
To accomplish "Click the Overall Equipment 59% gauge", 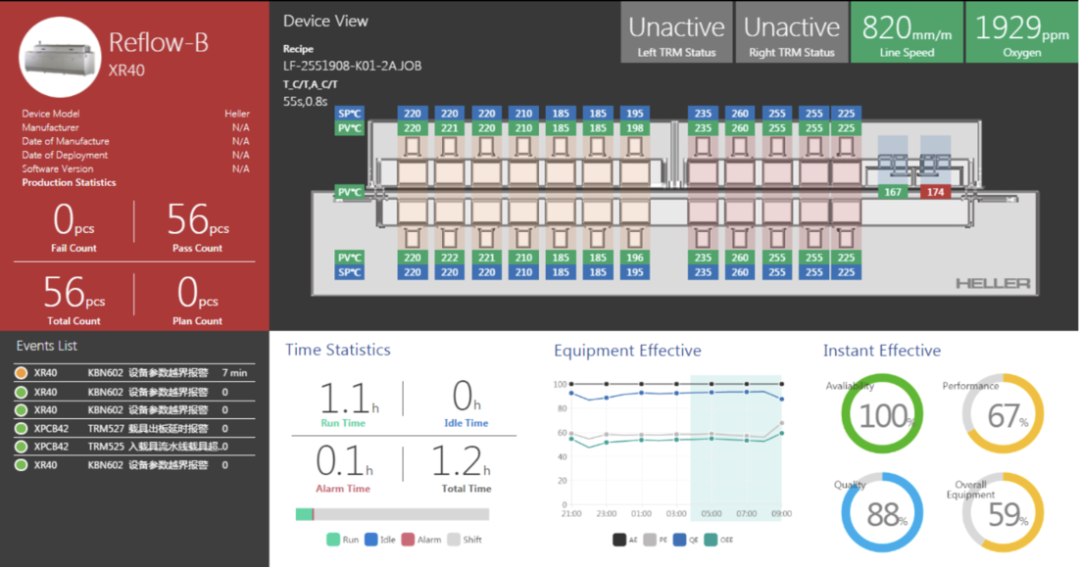I will tap(1004, 512).
